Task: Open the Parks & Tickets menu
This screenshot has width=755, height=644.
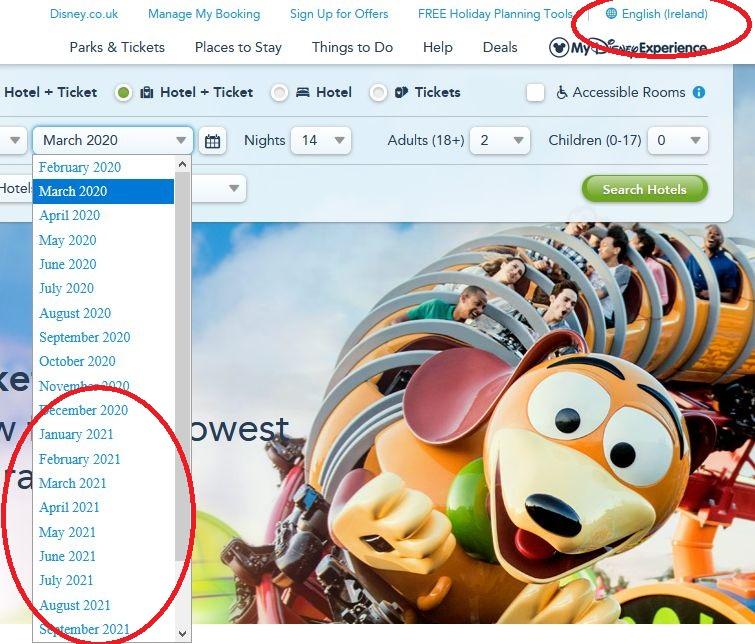Action: [x=117, y=47]
